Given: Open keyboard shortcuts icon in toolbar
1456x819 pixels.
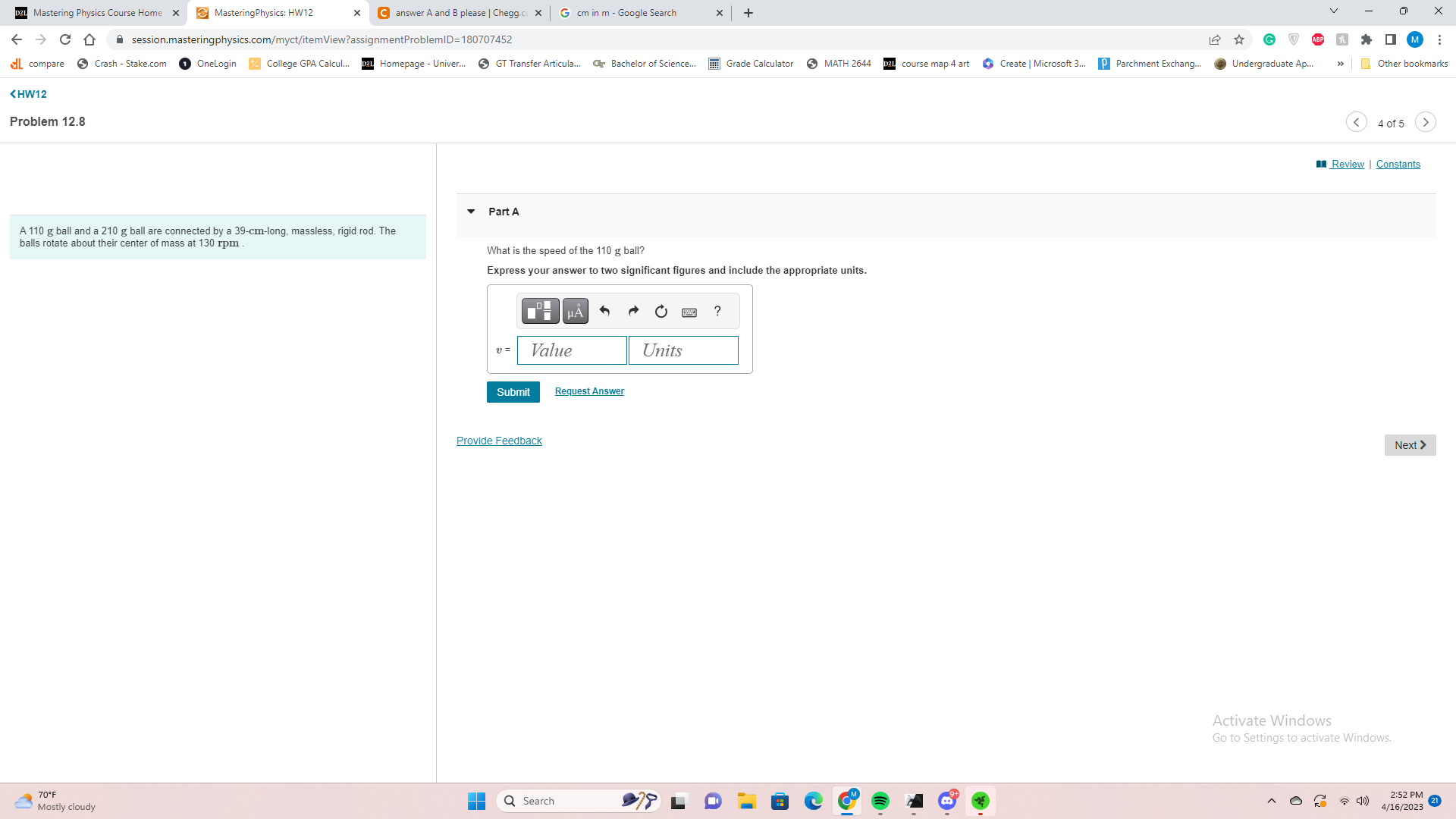Looking at the screenshot, I should point(689,312).
